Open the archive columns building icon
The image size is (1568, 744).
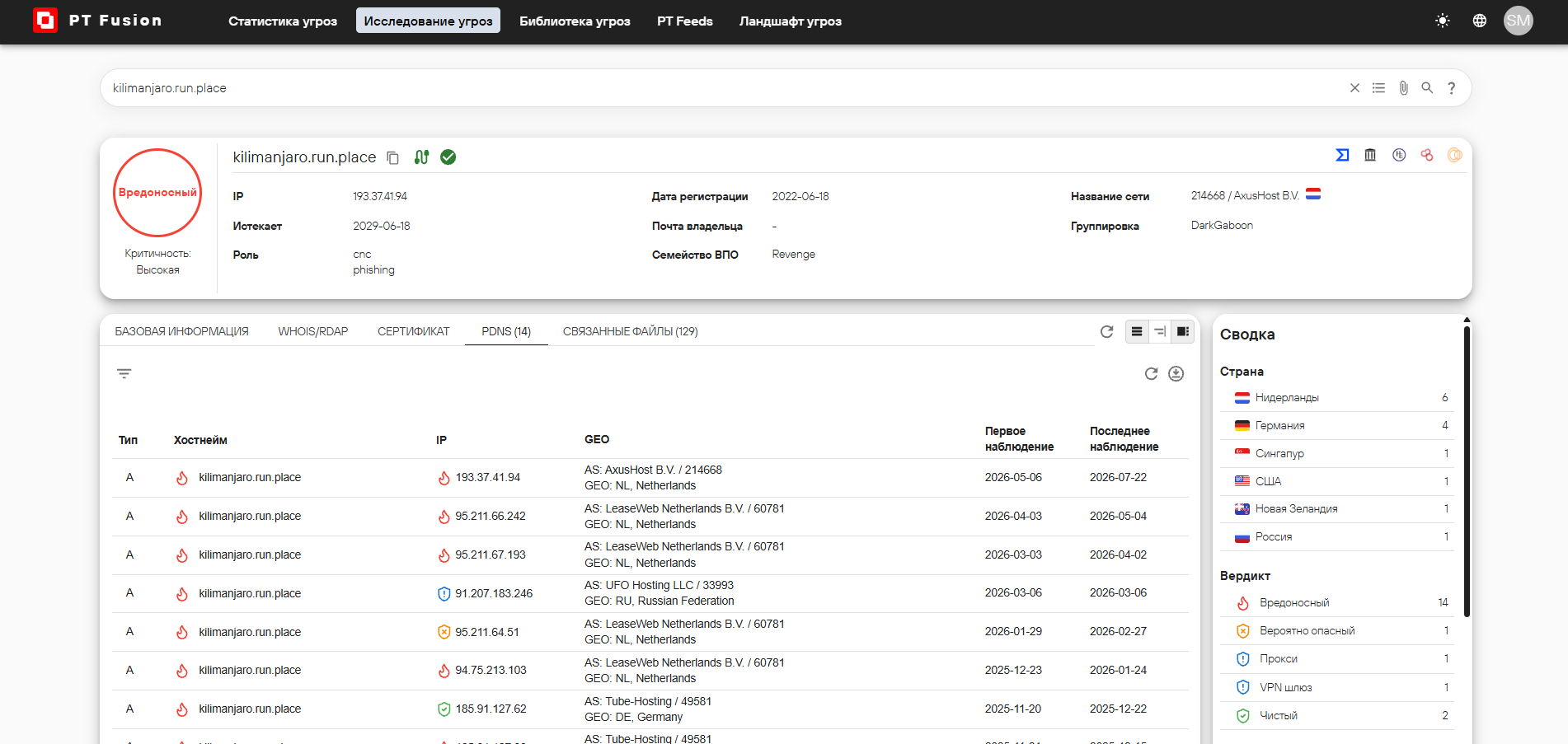coord(1370,155)
